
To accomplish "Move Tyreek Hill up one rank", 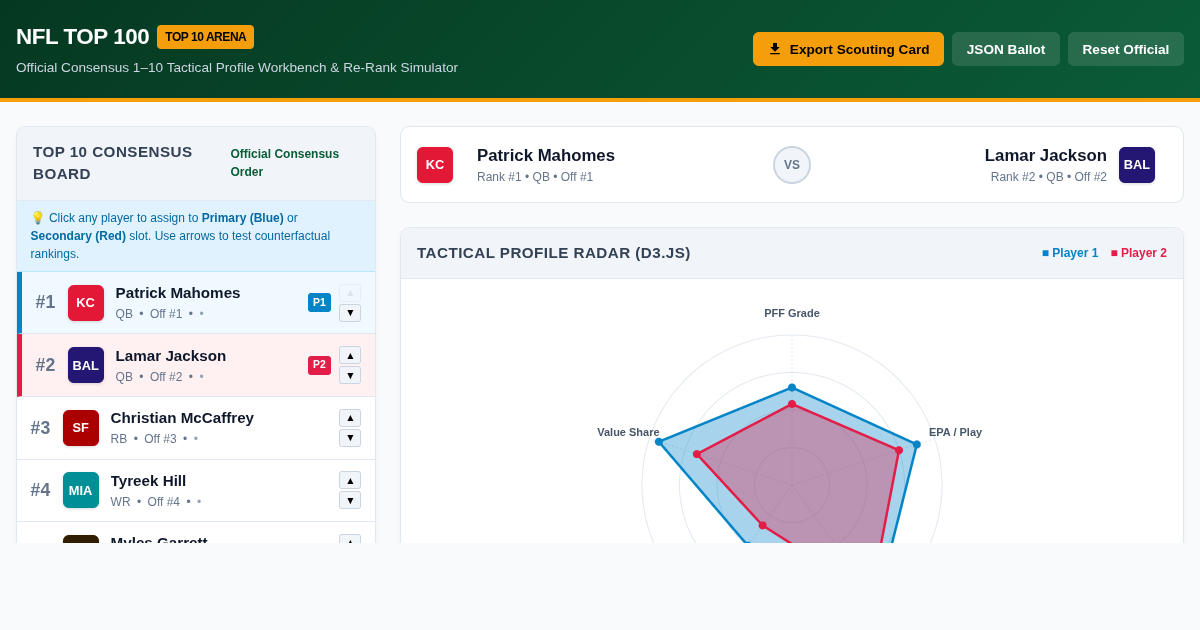I will point(350,480).
